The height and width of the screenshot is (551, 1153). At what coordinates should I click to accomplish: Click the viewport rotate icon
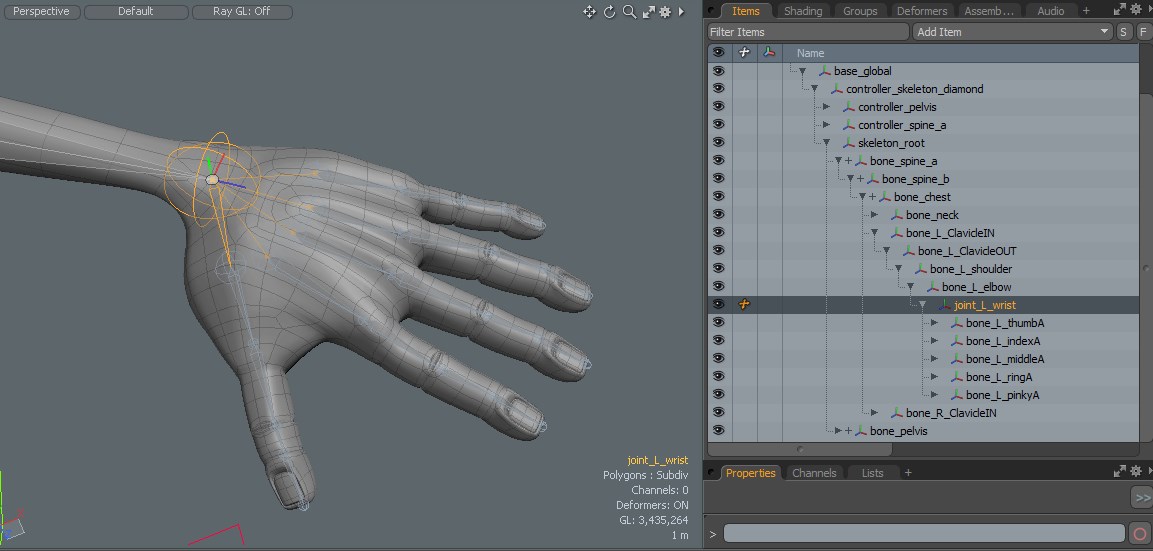610,12
